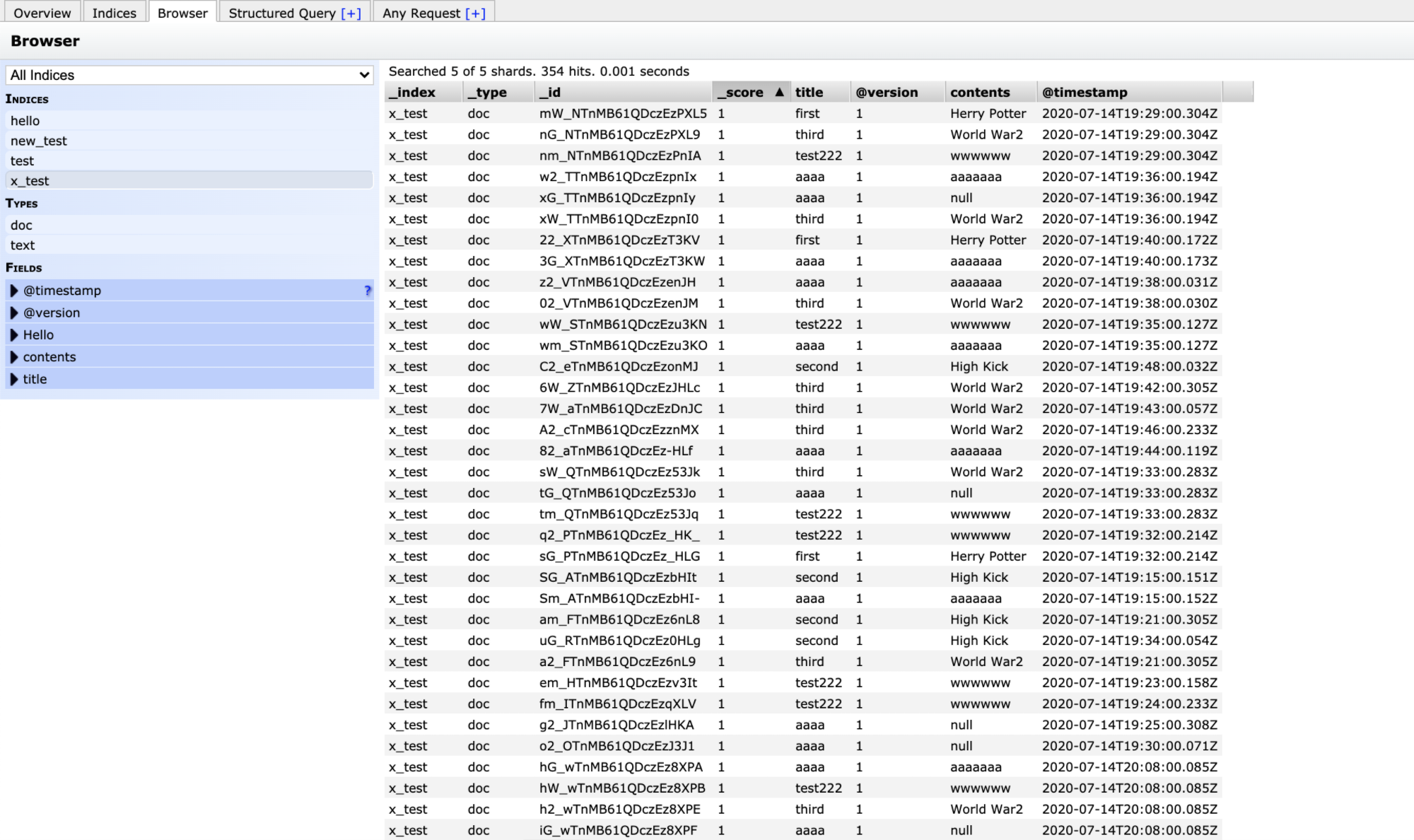Open the Structured Query tab
This screenshot has height=840, width=1414.
pos(281,13)
